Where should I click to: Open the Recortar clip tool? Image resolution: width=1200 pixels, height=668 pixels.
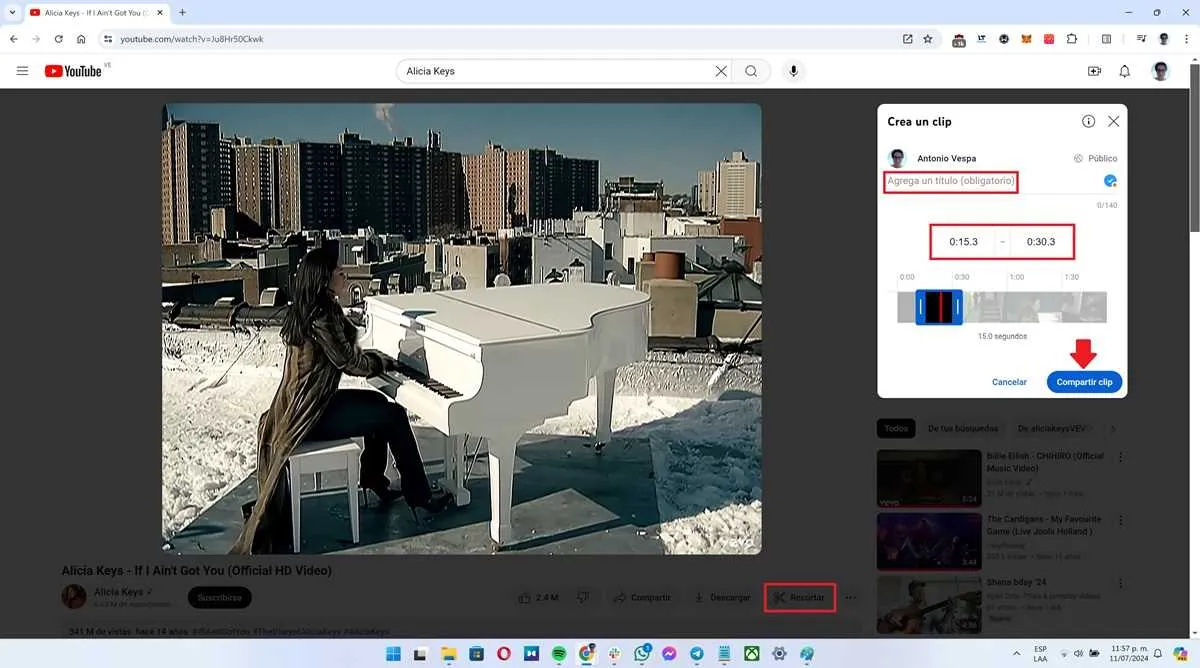pos(800,597)
